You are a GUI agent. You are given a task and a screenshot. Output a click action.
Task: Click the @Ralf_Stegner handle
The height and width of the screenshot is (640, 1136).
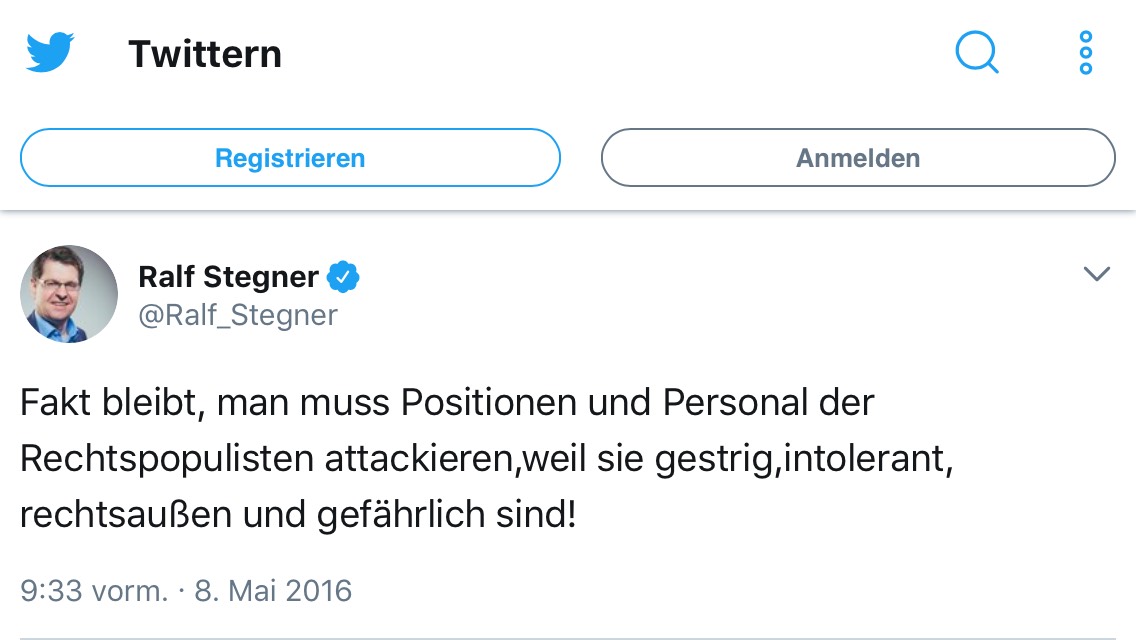pyautogui.click(x=238, y=315)
